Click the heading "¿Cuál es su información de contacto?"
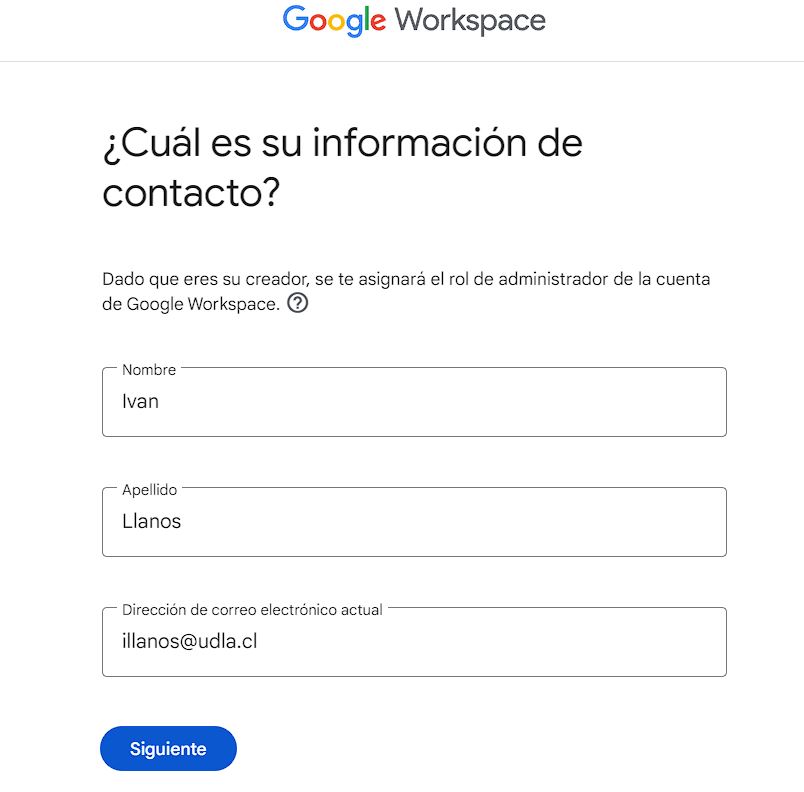 point(343,168)
